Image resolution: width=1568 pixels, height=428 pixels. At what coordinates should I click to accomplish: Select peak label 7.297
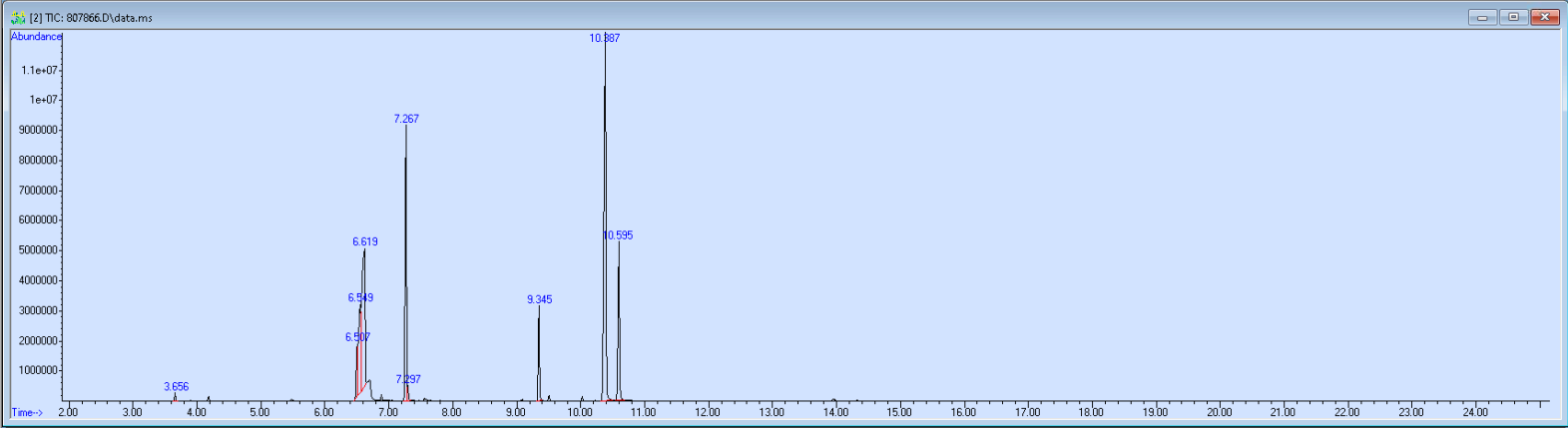(x=408, y=379)
